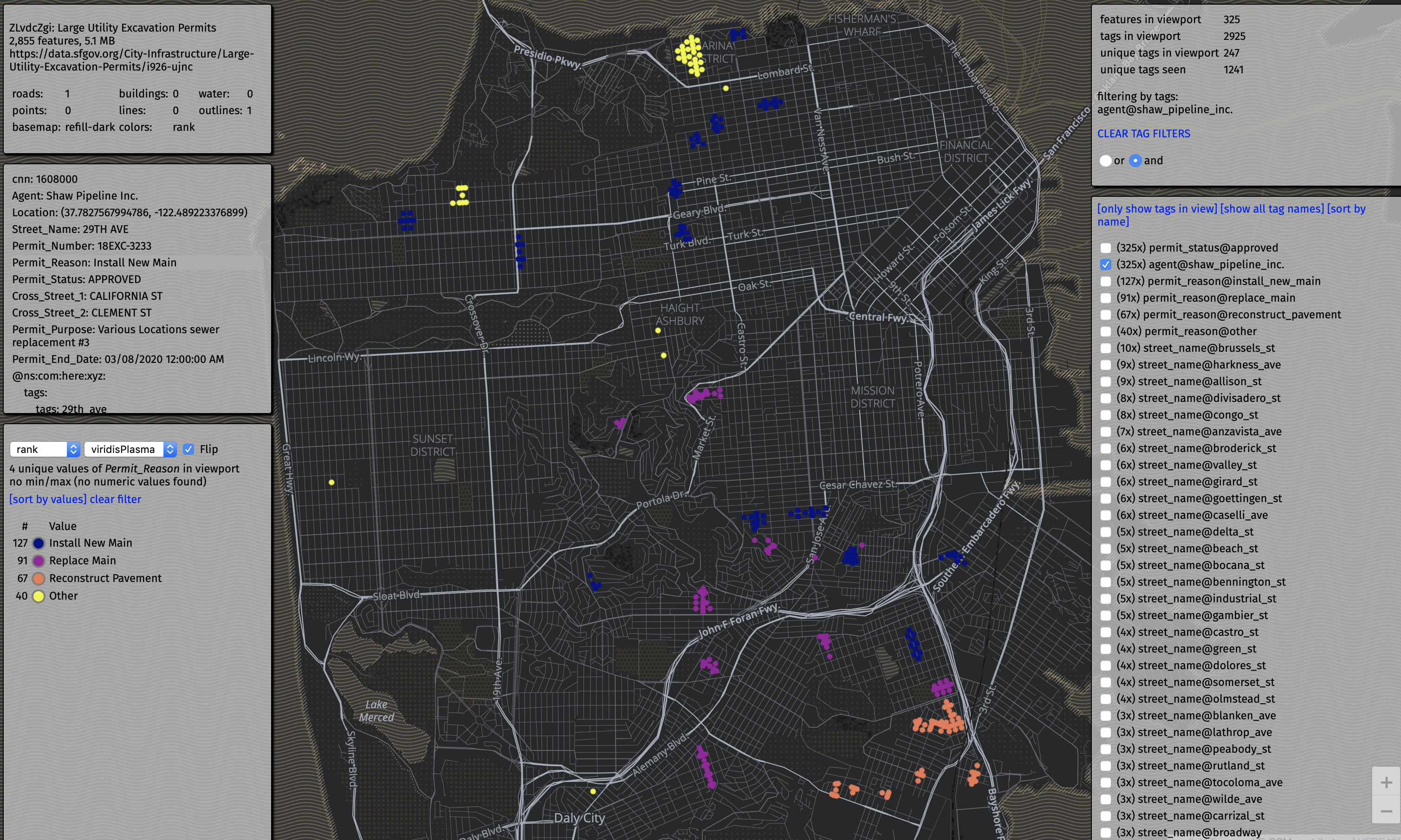Toggle the "Flip" color ramp checkbox
The image size is (1401, 840).
coord(189,449)
